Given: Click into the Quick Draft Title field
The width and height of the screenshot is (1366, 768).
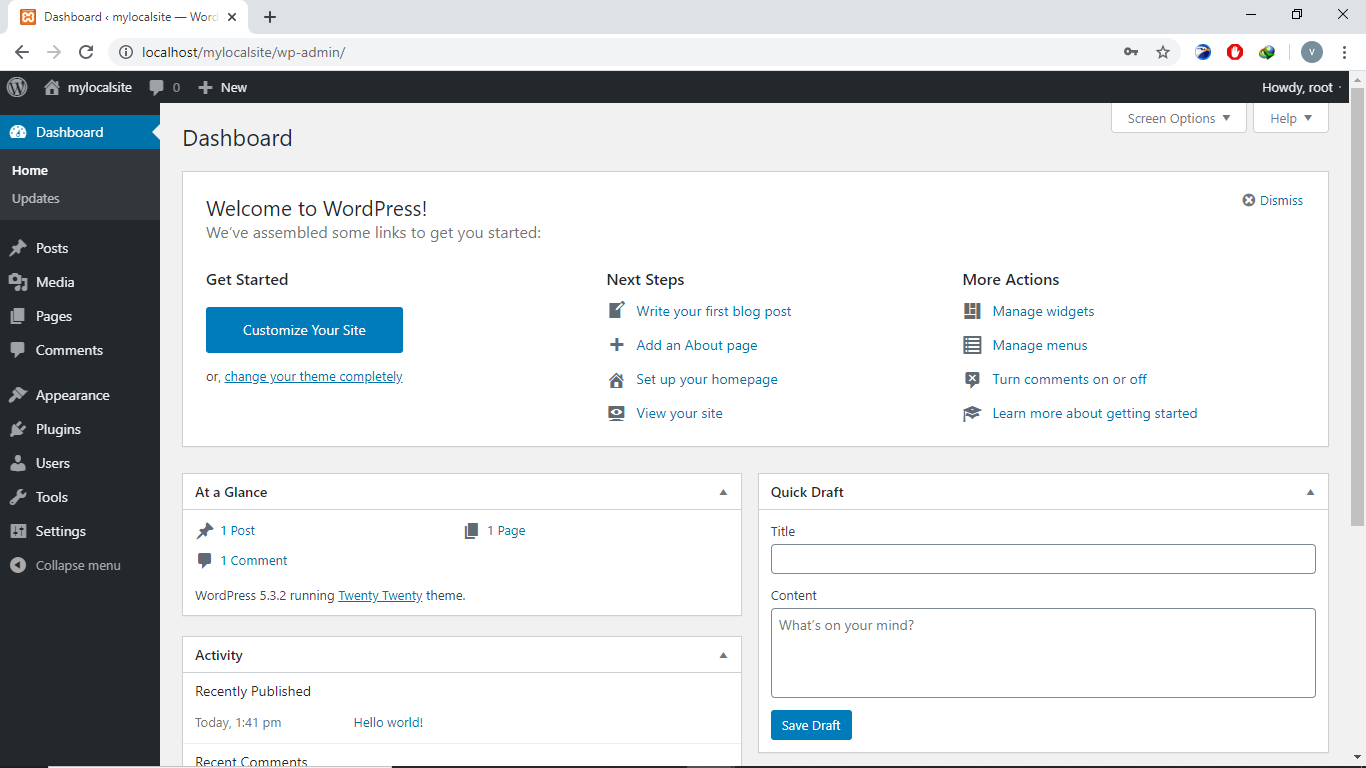Looking at the screenshot, I should tap(1043, 559).
